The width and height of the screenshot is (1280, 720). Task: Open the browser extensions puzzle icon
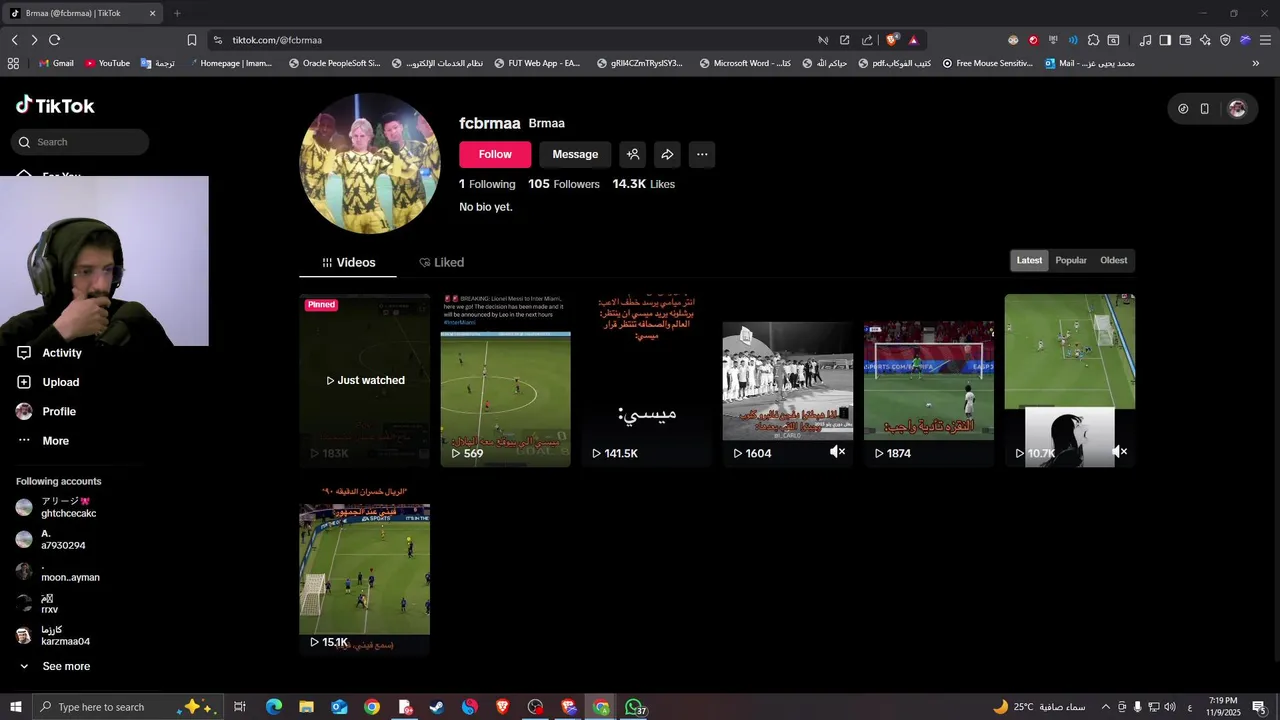1093,40
